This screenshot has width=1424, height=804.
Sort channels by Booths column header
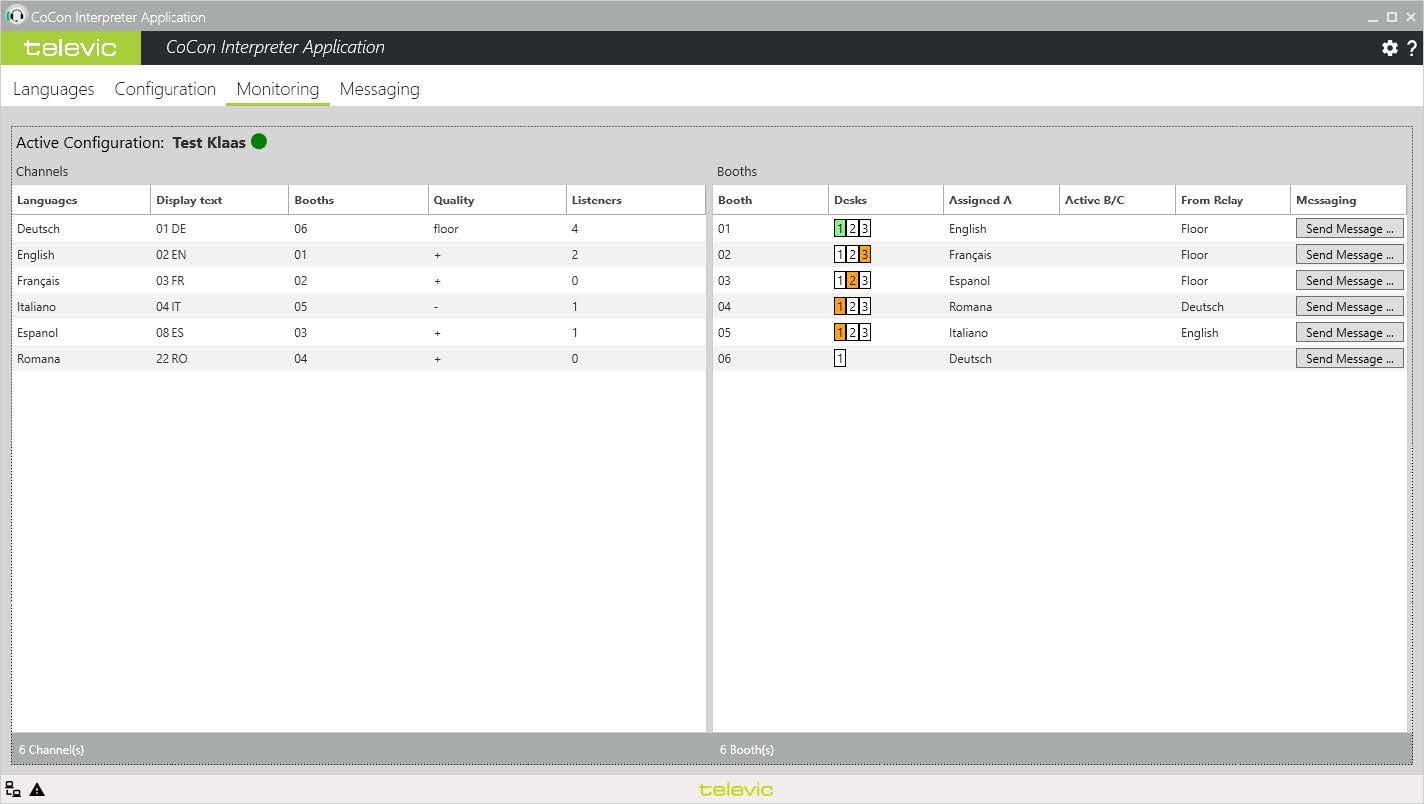[358, 200]
